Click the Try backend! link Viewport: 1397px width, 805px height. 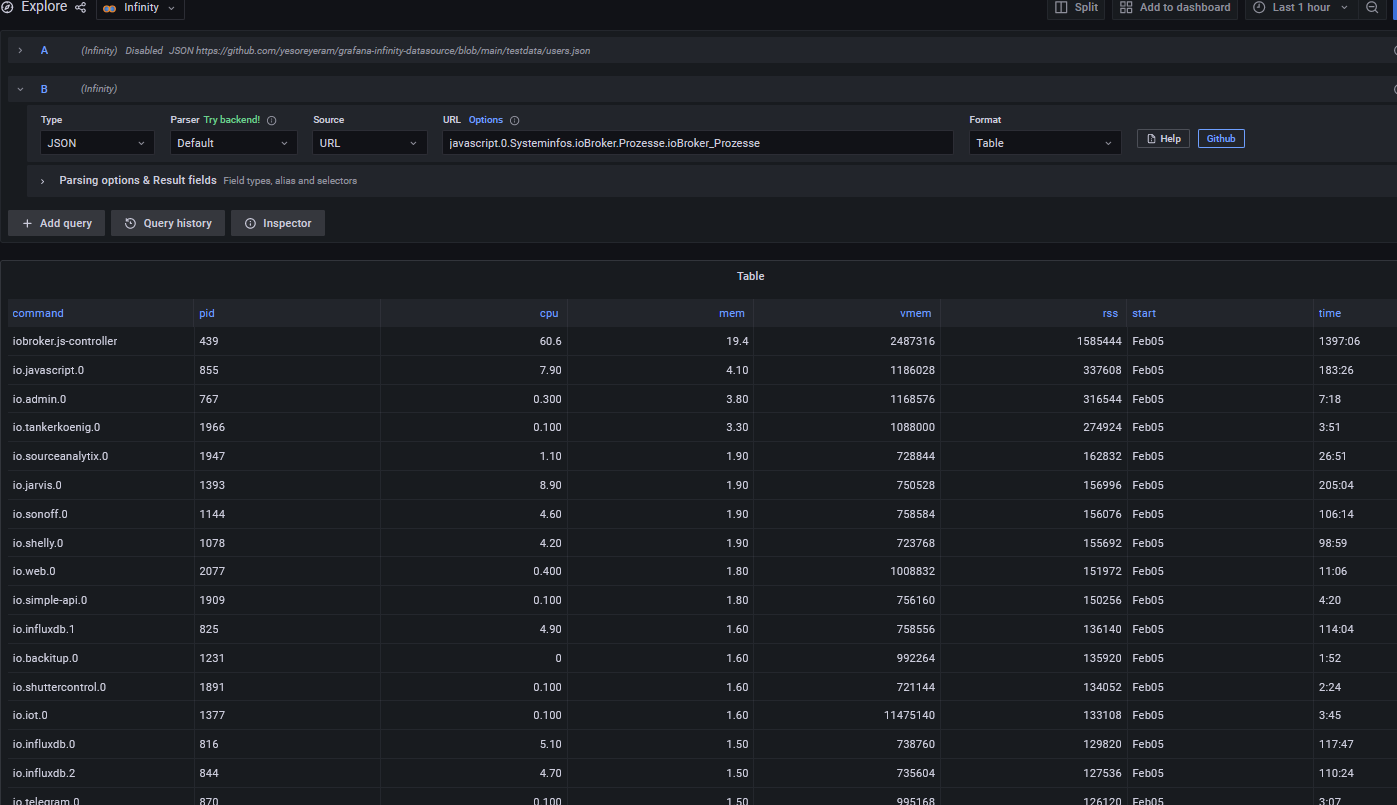232,120
